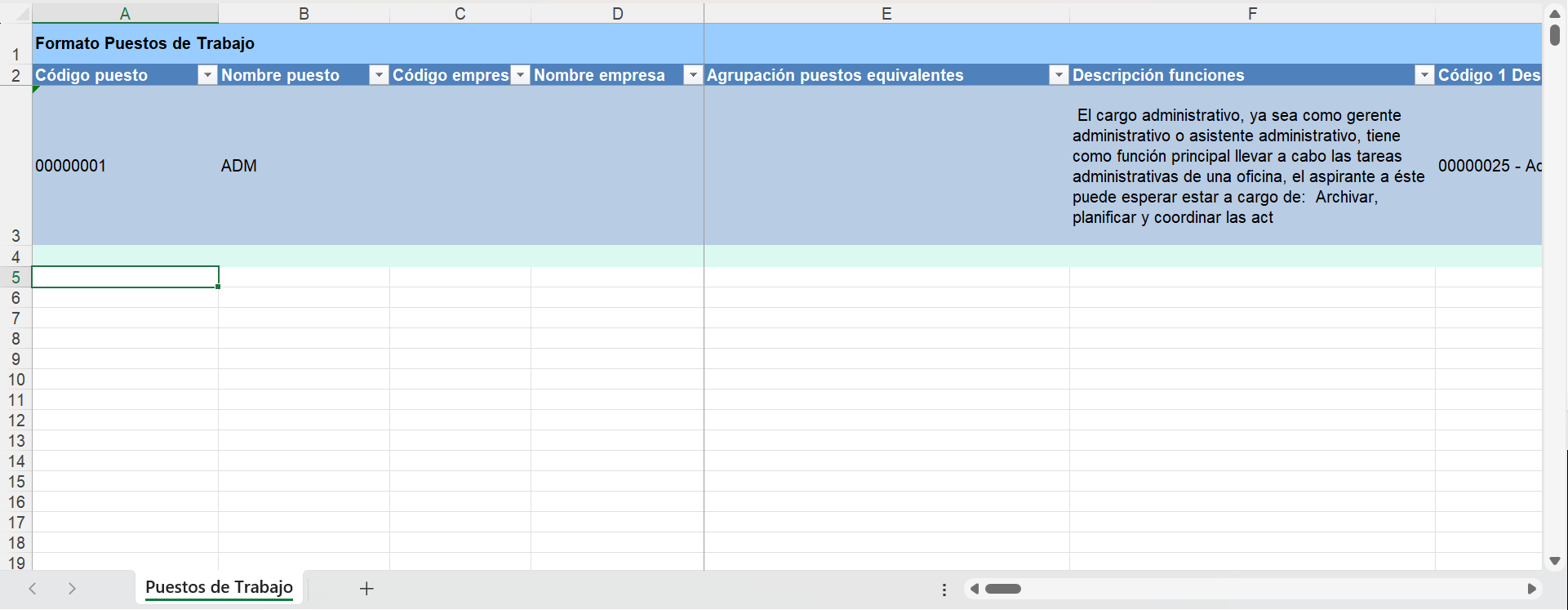Select row 19 header
The height and width of the screenshot is (610, 1568).
16,563
